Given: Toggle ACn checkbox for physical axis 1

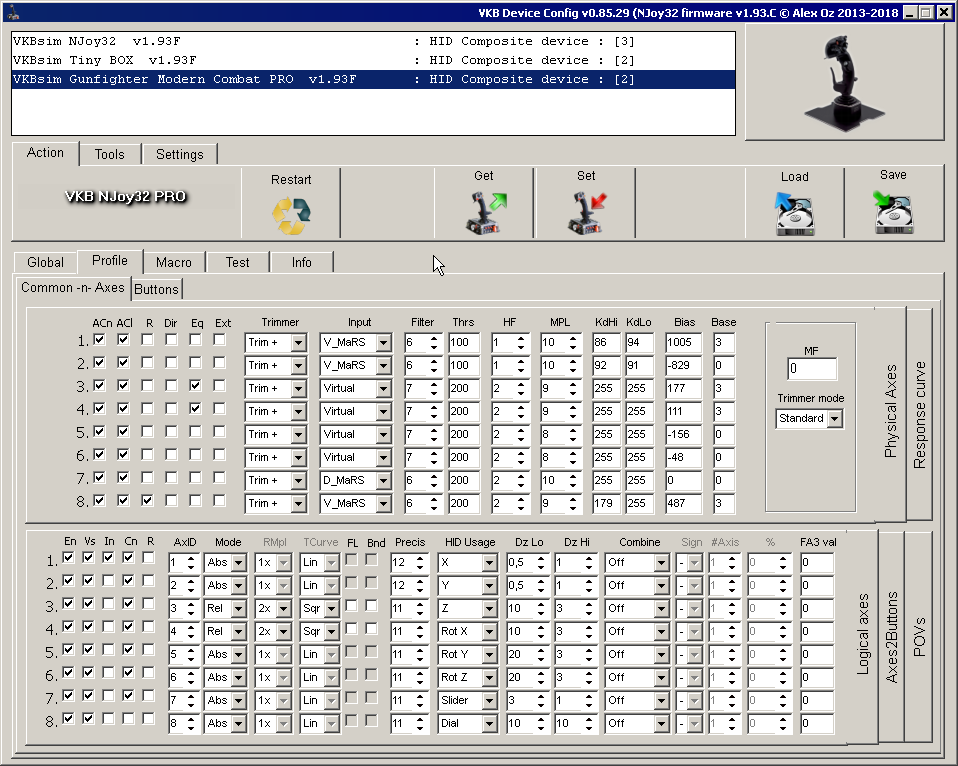Looking at the screenshot, I should [x=100, y=340].
